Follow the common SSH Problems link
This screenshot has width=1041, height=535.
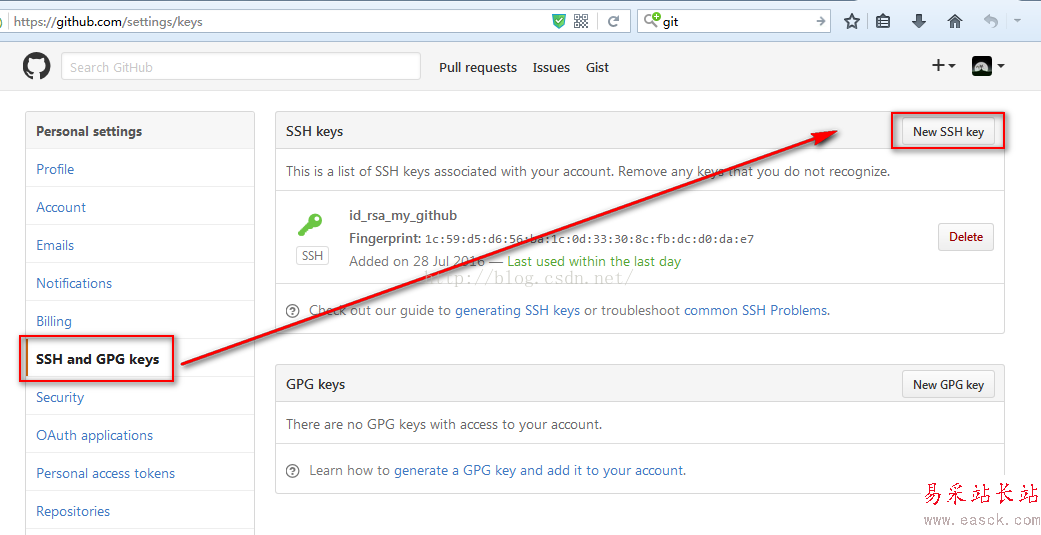(756, 310)
